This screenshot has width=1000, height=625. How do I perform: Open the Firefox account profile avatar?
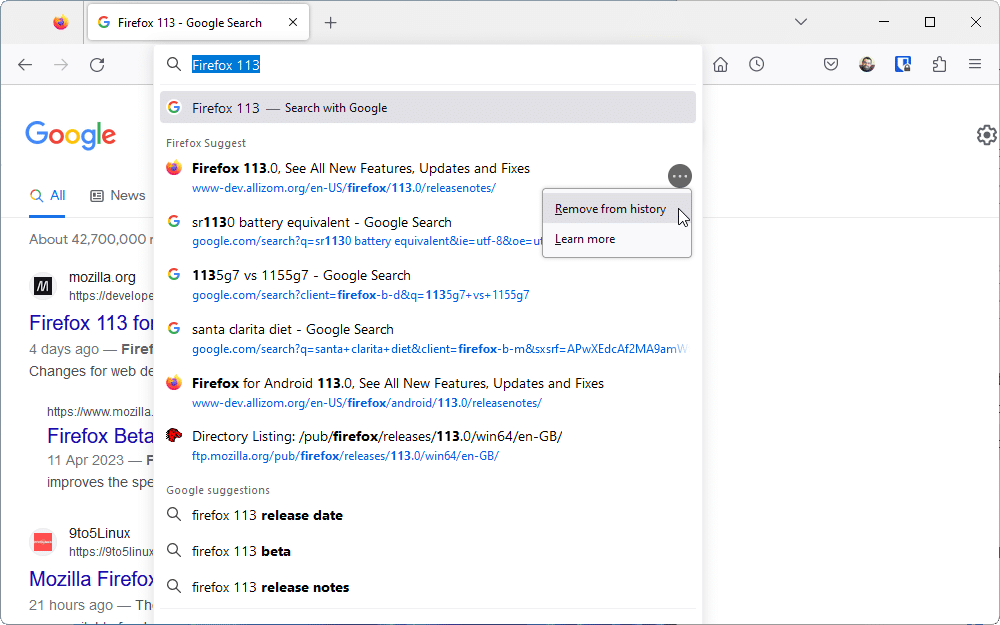(x=866, y=64)
